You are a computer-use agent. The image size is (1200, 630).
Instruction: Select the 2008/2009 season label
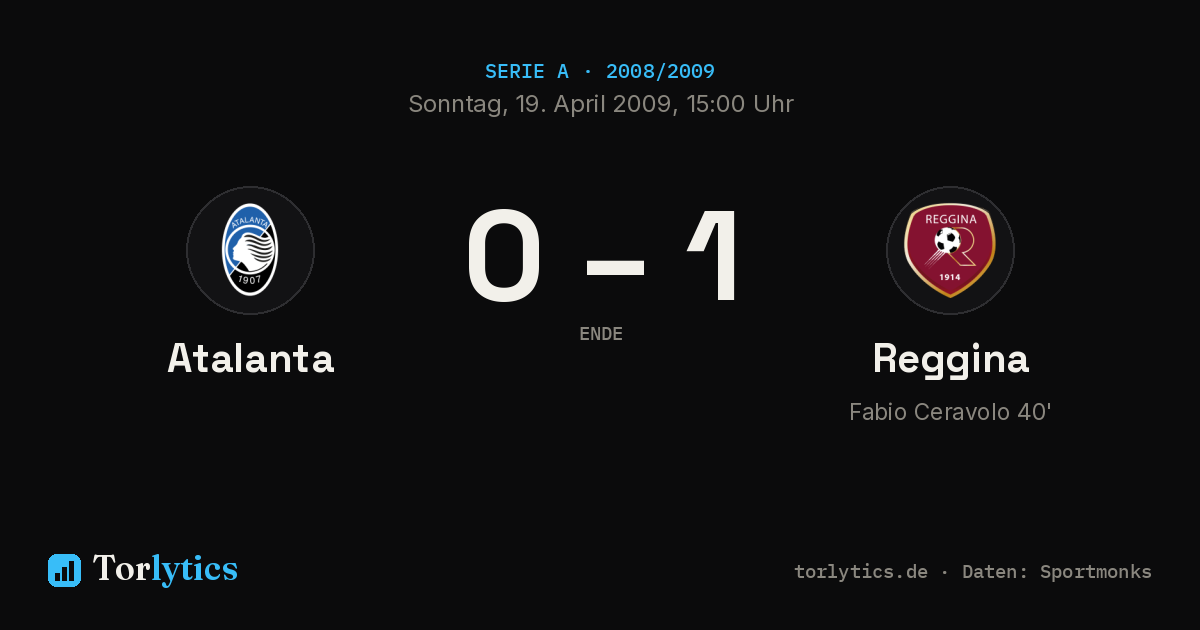[660, 72]
